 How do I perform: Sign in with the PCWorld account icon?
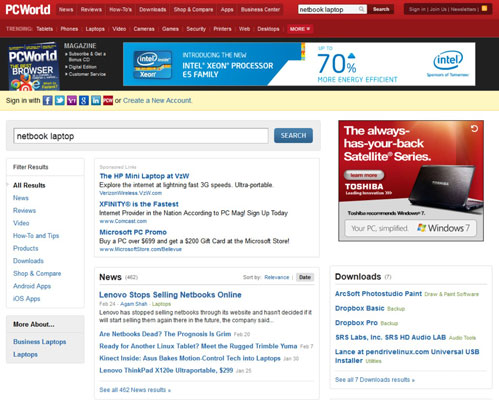tap(108, 100)
